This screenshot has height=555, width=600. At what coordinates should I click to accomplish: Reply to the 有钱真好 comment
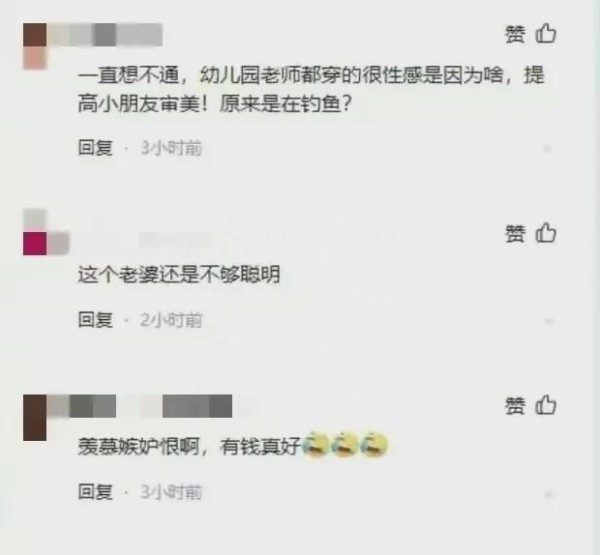(95, 491)
